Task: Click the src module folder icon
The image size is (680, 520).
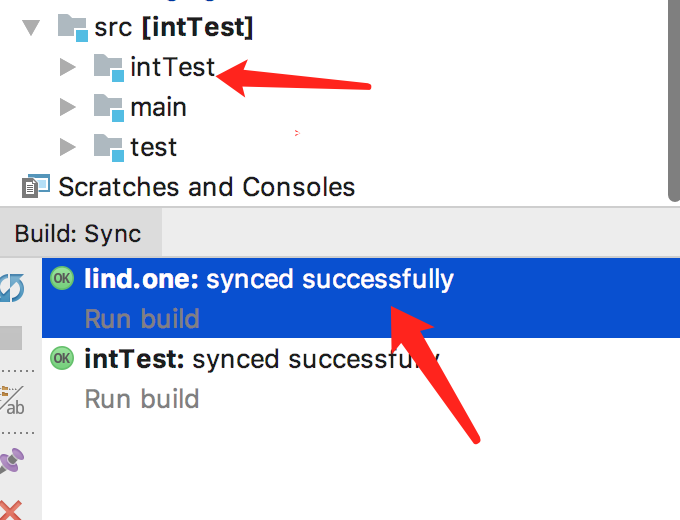Action: (x=72, y=27)
